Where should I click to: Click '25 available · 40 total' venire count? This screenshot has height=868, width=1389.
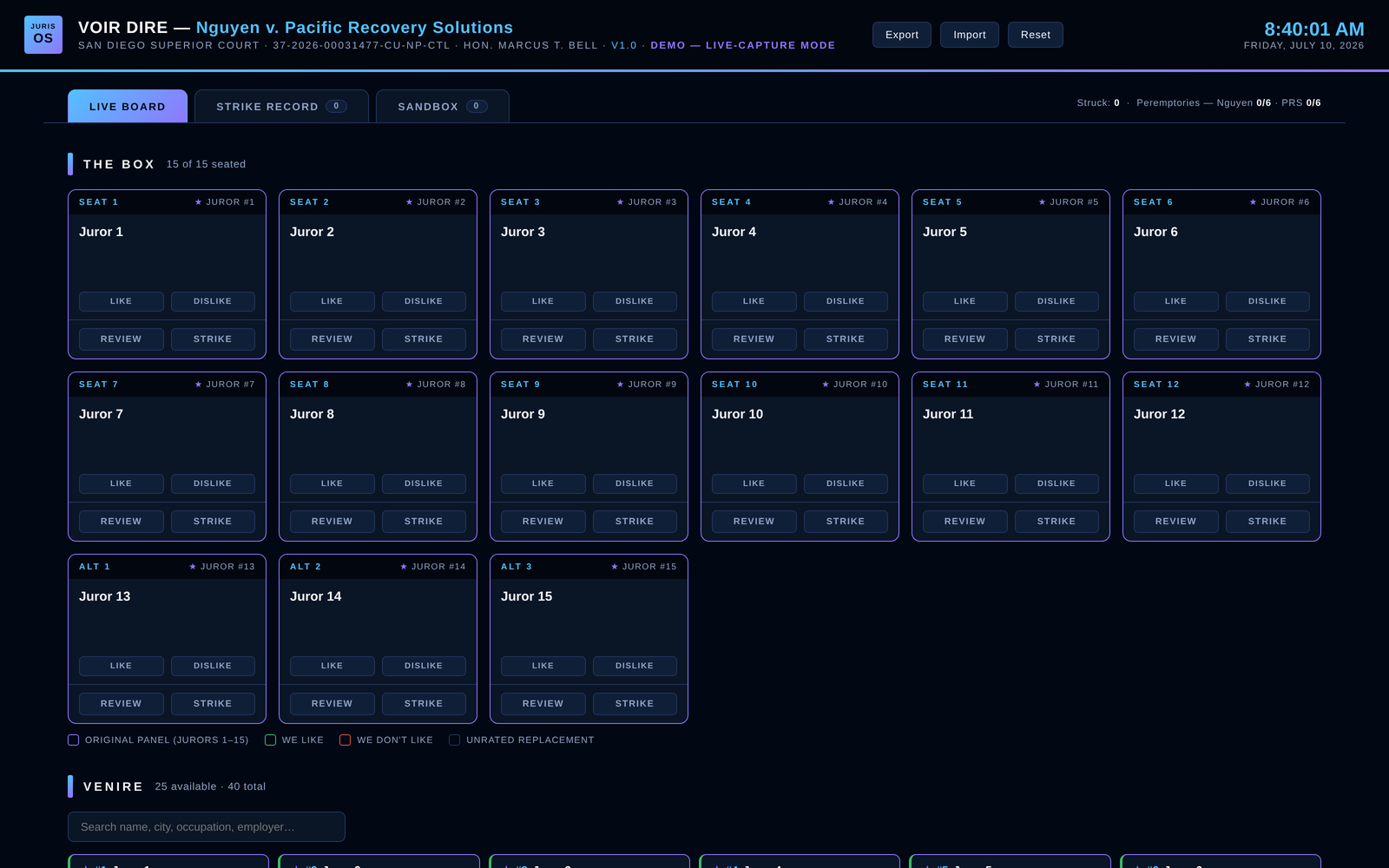[x=210, y=786]
